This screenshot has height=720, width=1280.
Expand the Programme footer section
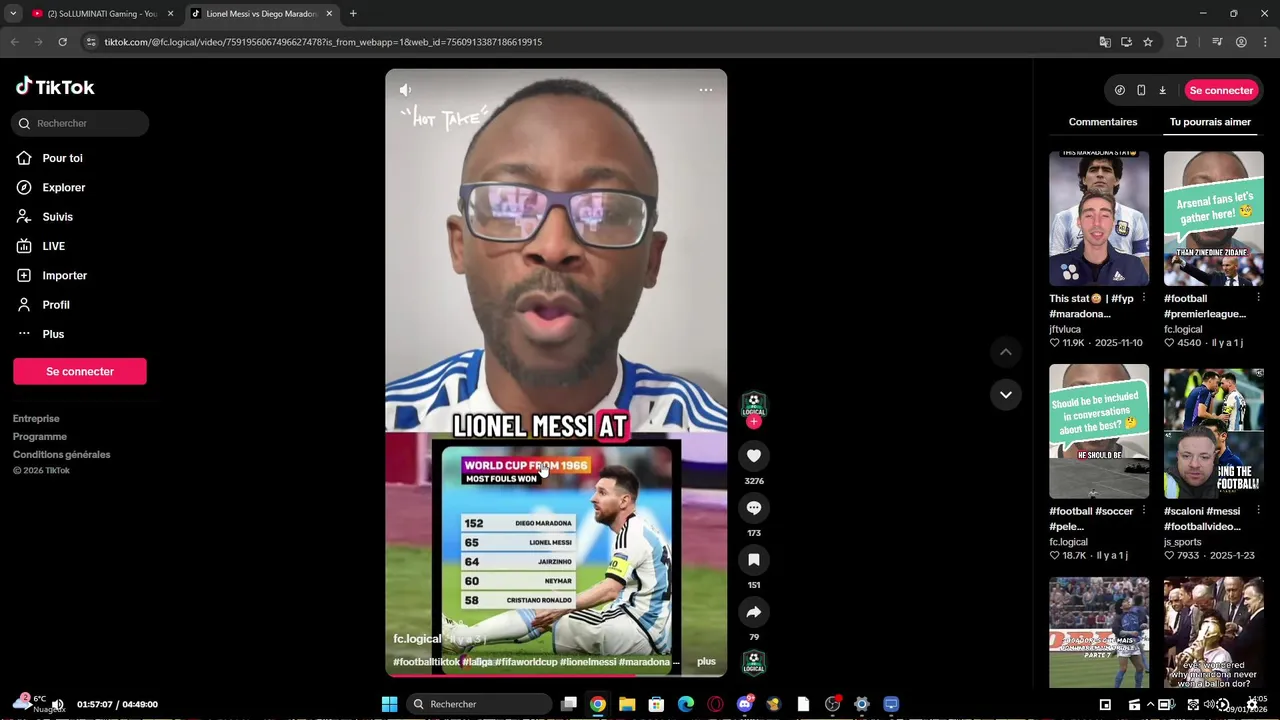pyautogui.click(x=40, y=437)
